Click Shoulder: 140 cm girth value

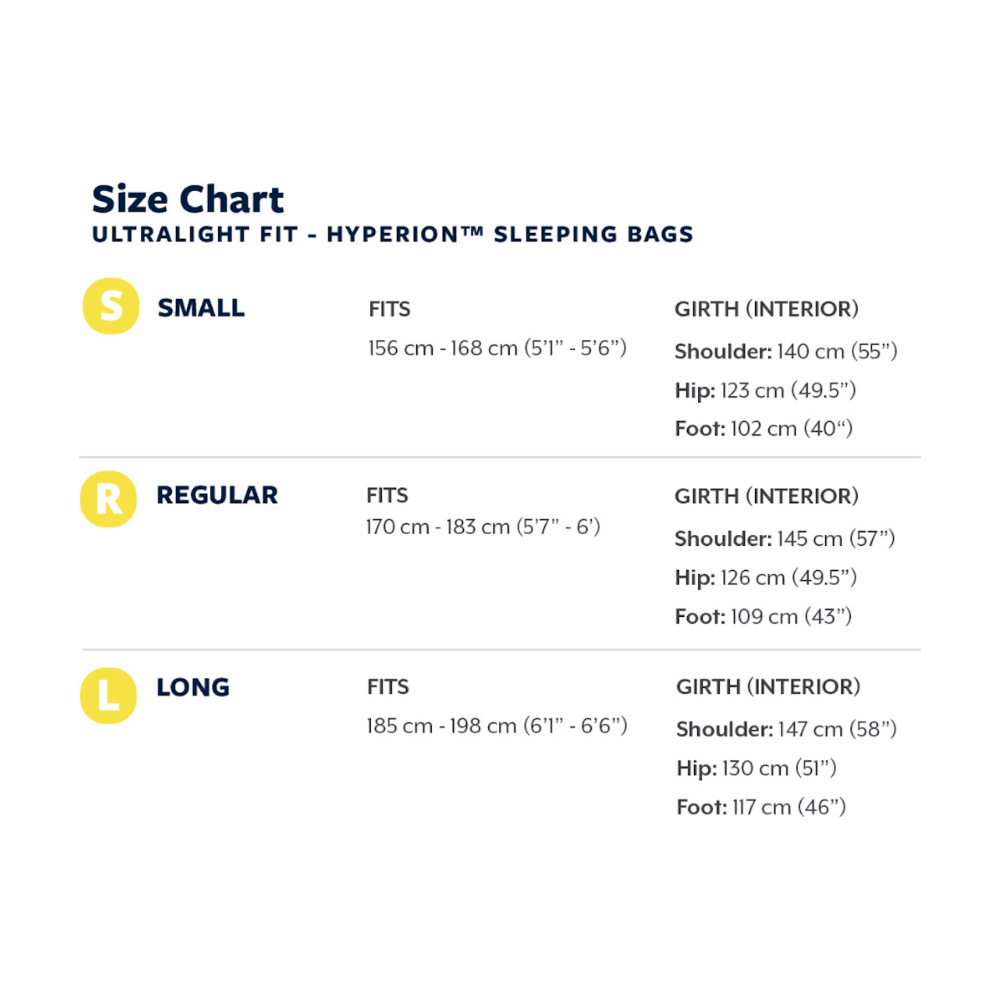pyautogui.click(x=786, y=351)
